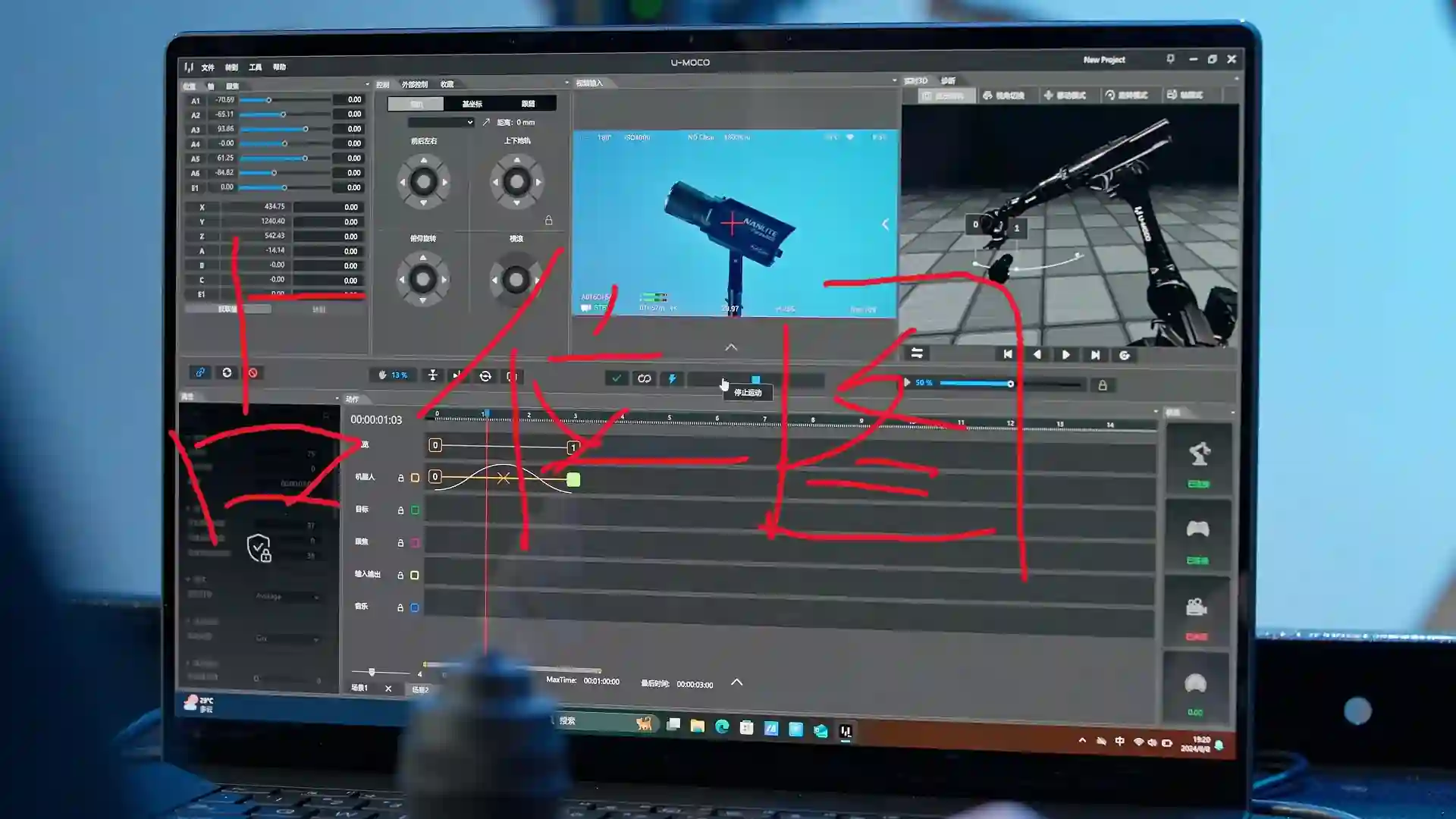Click the infinity loop icon button
Screen dimensions: 1456x819
click(644, 378)
